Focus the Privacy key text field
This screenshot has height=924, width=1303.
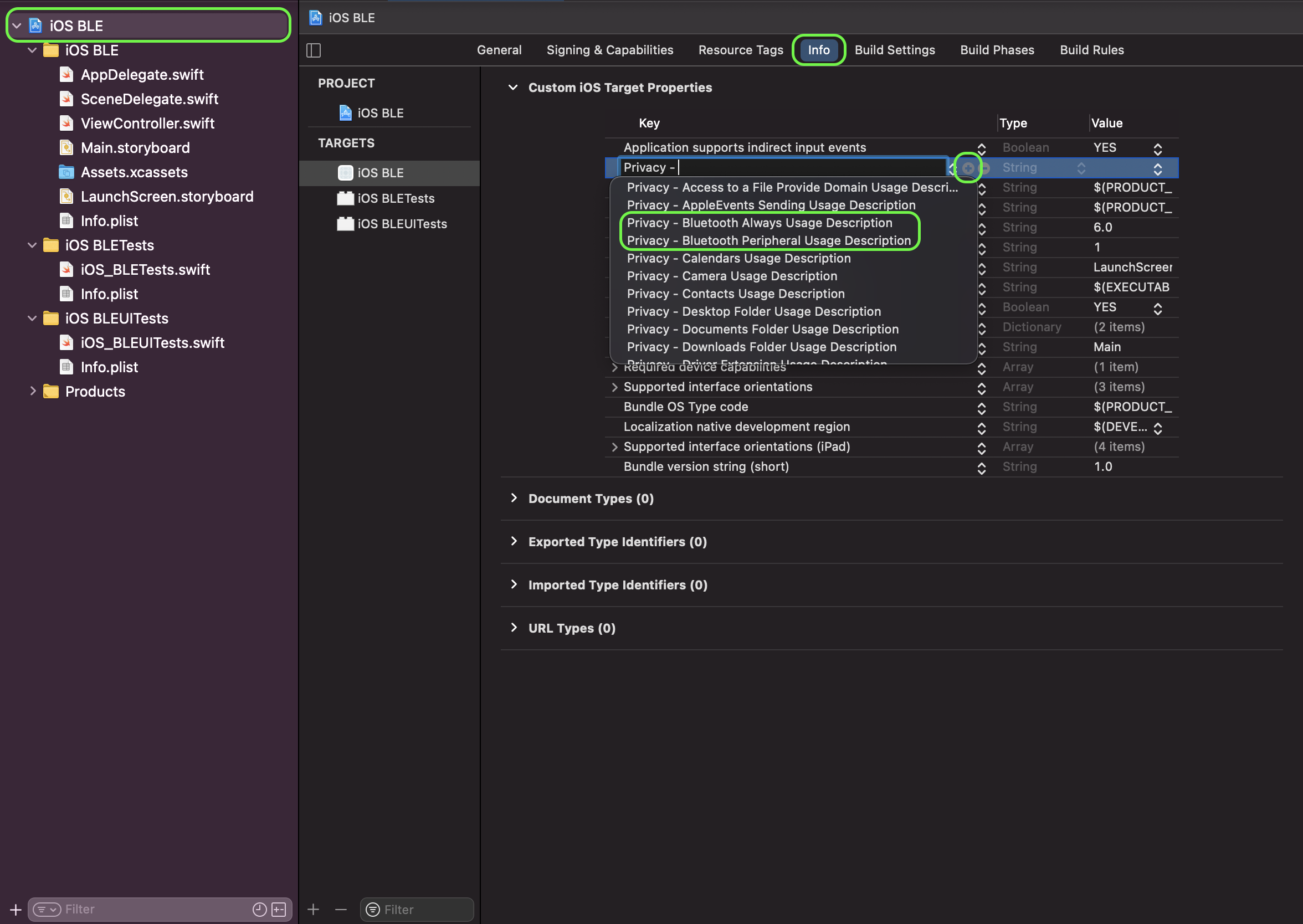coord(782,167)
